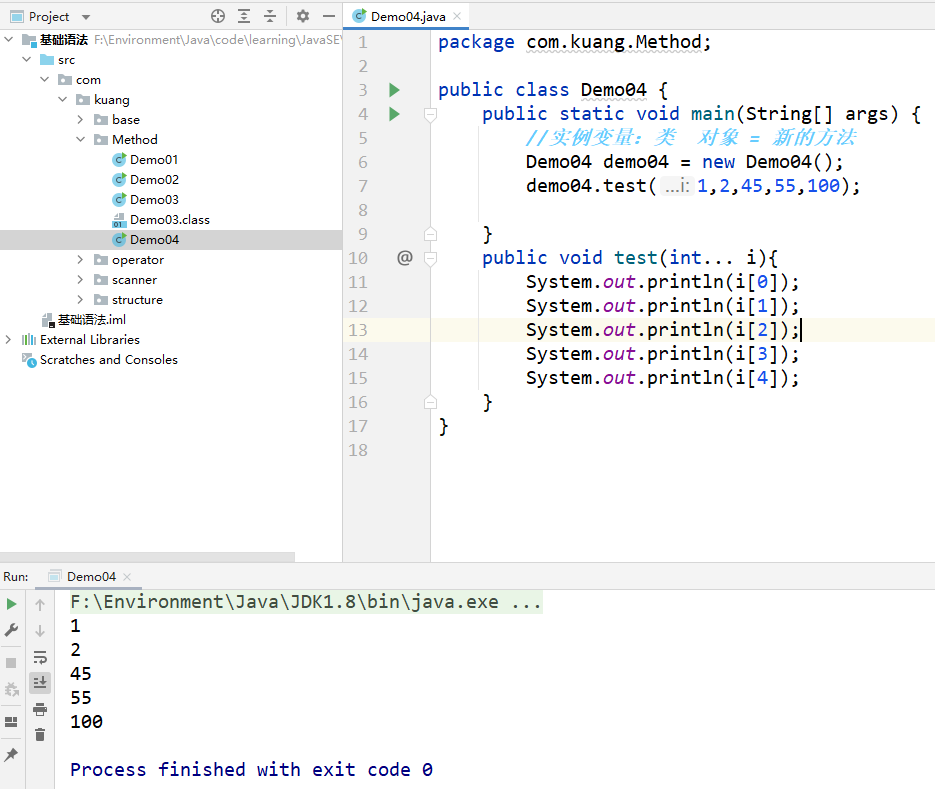Open the Project view dropdown arrow

(x=86, y=17)
